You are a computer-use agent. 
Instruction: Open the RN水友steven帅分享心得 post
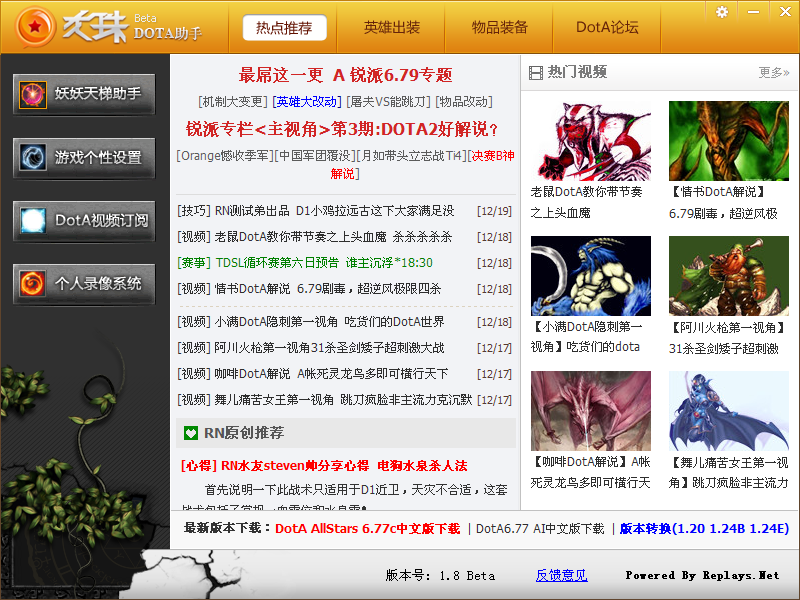tap(324, 466)
